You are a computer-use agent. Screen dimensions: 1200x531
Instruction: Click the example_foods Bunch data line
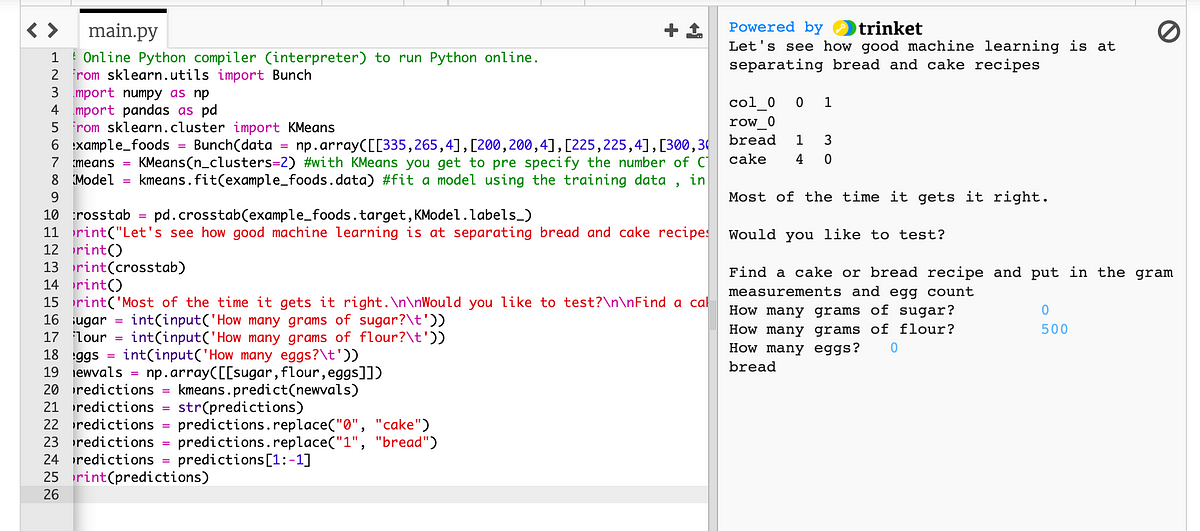[x=389, y=145]
